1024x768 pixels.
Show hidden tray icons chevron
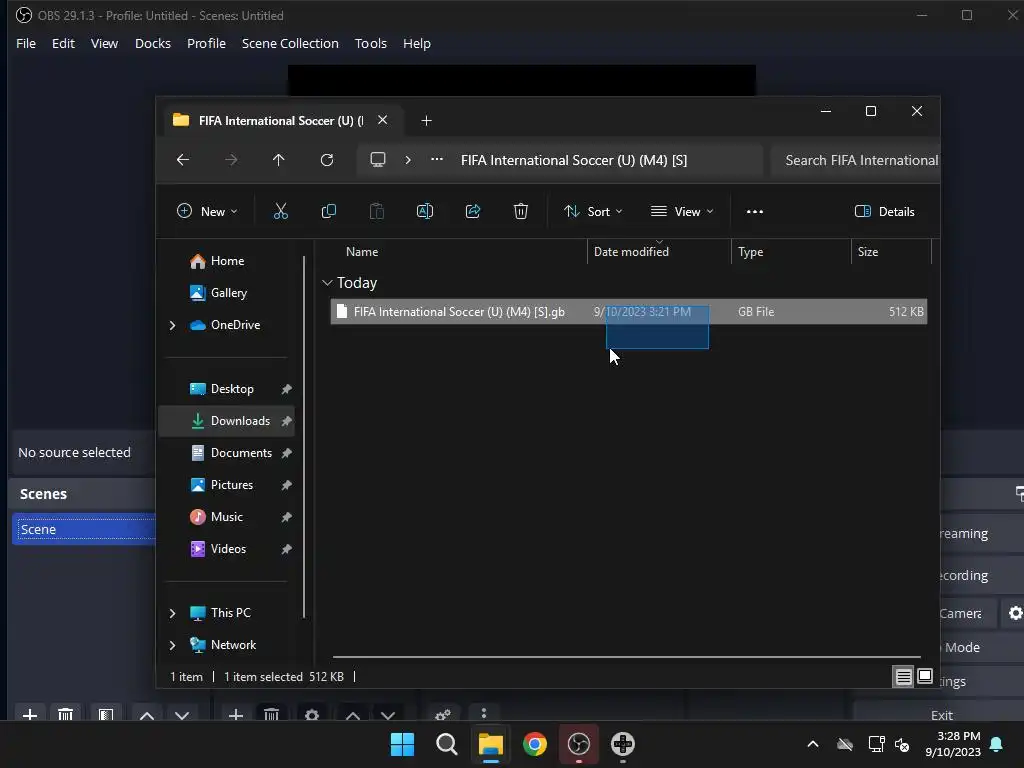coord(813,744)
